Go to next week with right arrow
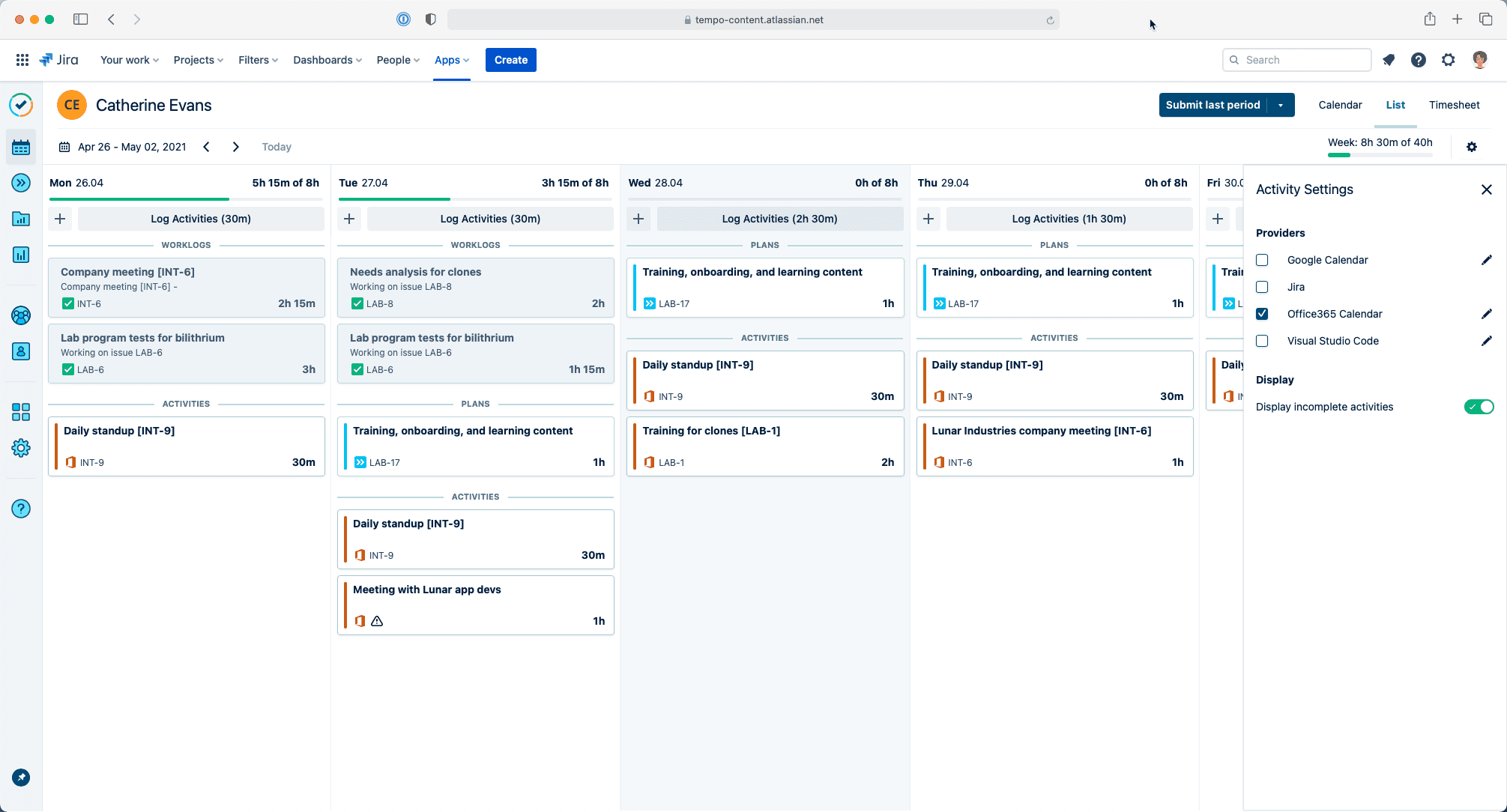The image size is (1507, 812). (x=236, y=147)
